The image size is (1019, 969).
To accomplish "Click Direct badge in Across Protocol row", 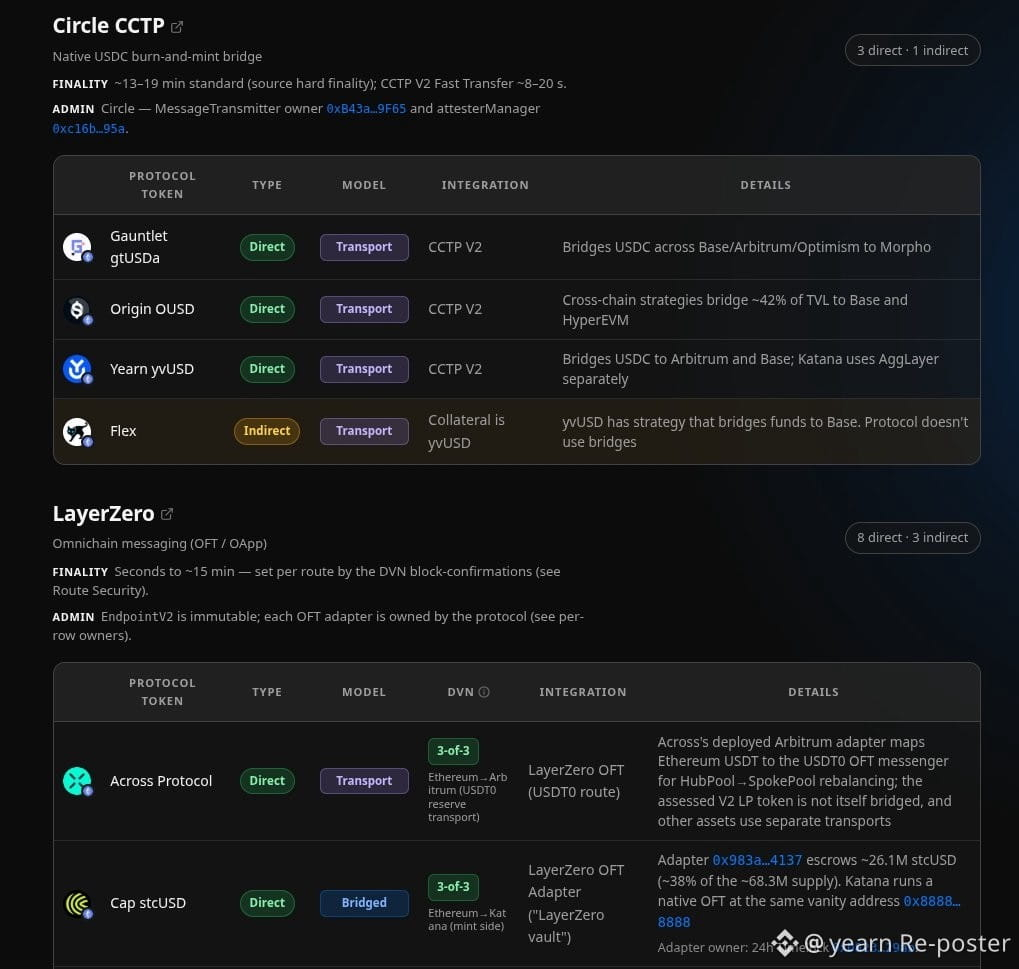I will (267, 781).
